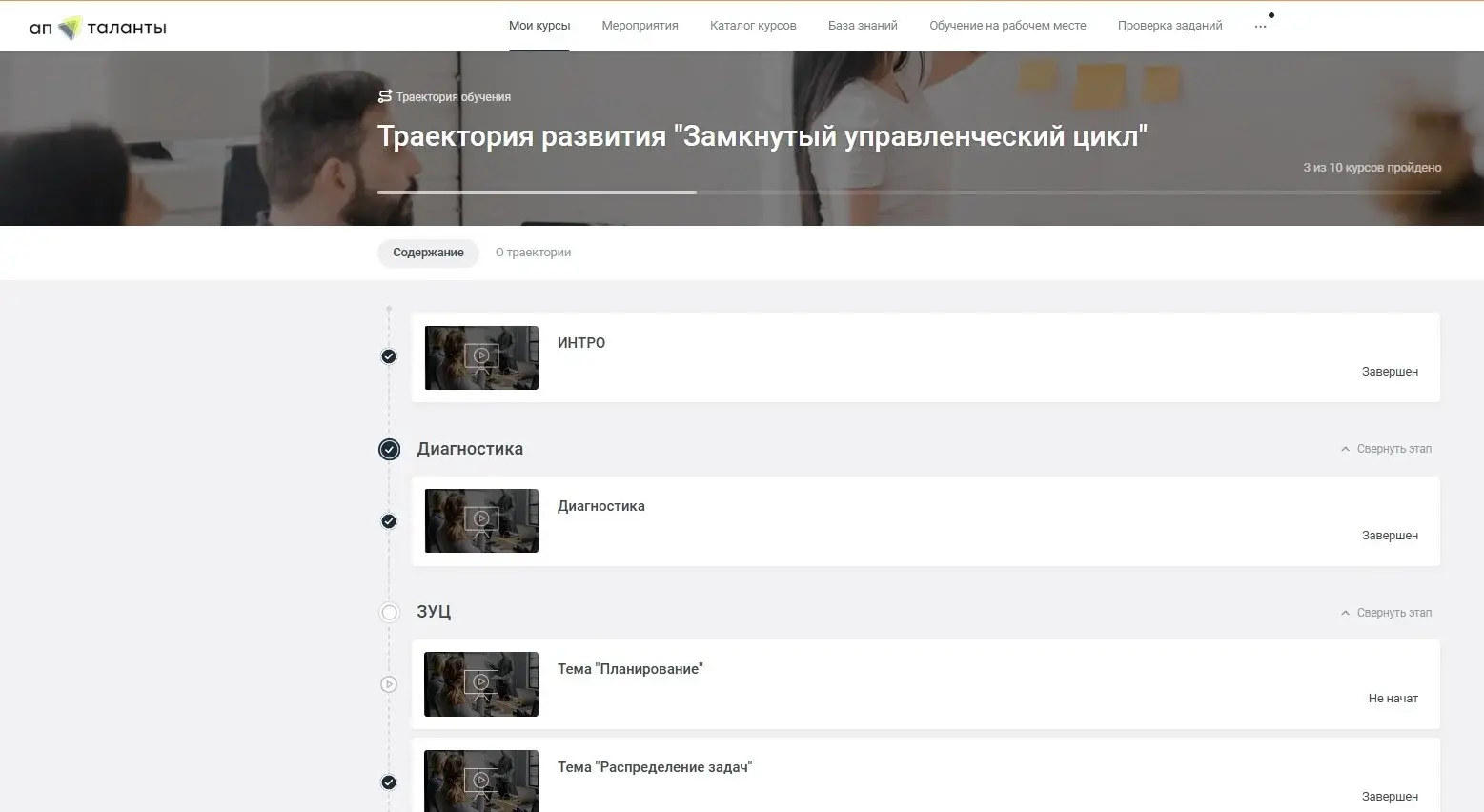The image size is (1484, 812).
Task: Open the more options ellipsis menu
Action: 1260,26
